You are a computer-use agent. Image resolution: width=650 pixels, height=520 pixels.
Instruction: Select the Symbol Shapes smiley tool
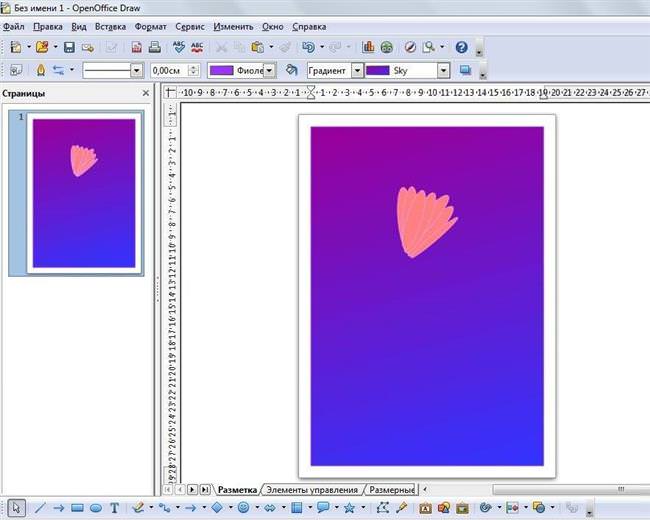click(x=244, y=508)
